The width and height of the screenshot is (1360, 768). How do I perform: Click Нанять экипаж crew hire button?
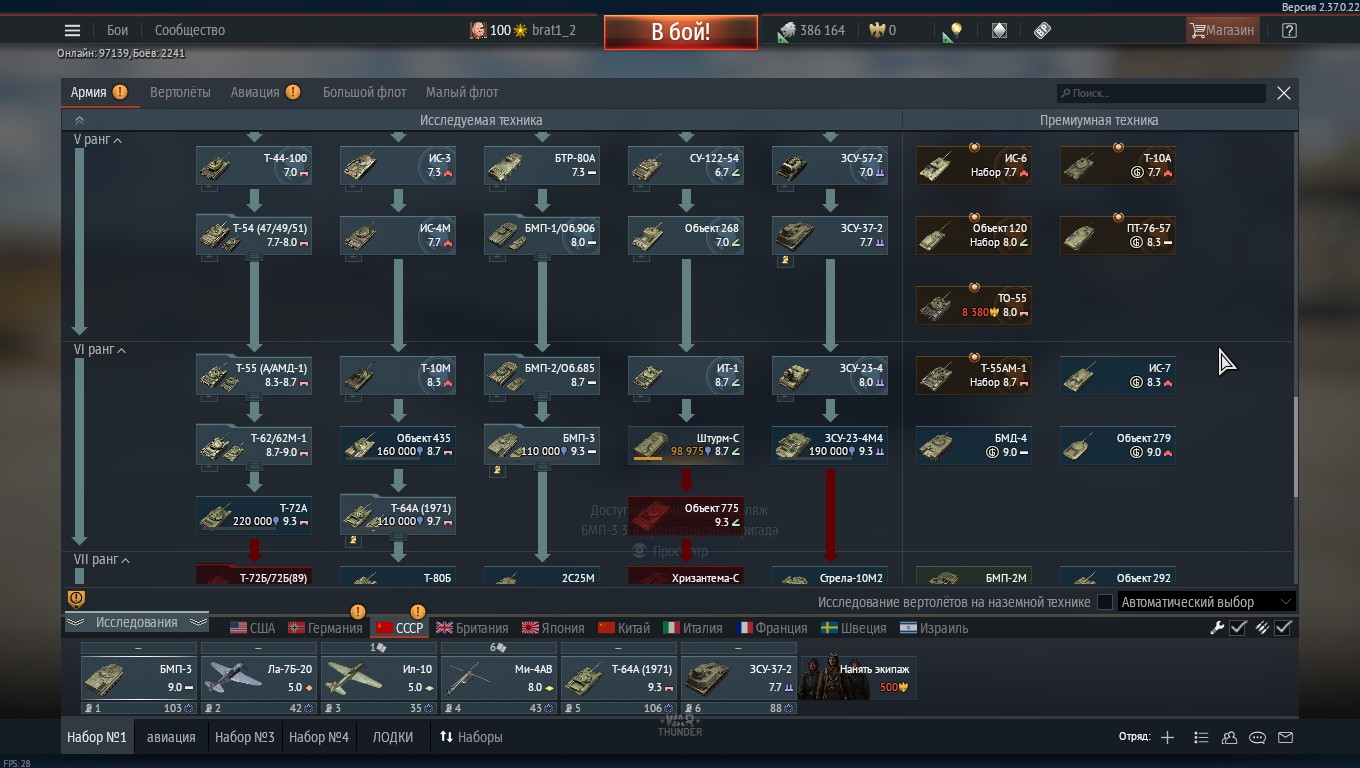click(x=858, y=678)
